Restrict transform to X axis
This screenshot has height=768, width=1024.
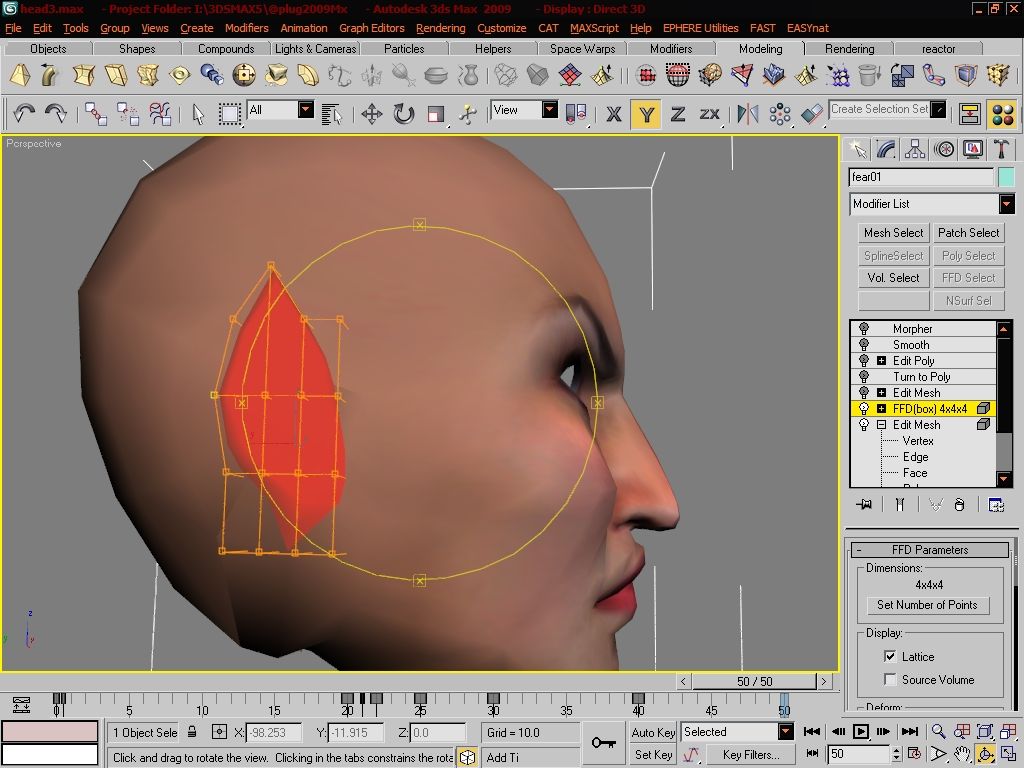[x=613, y=115]
